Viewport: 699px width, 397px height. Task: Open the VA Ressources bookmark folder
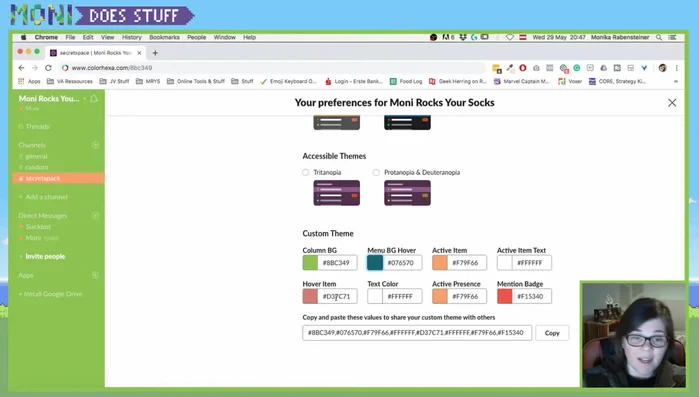(70, 81)
